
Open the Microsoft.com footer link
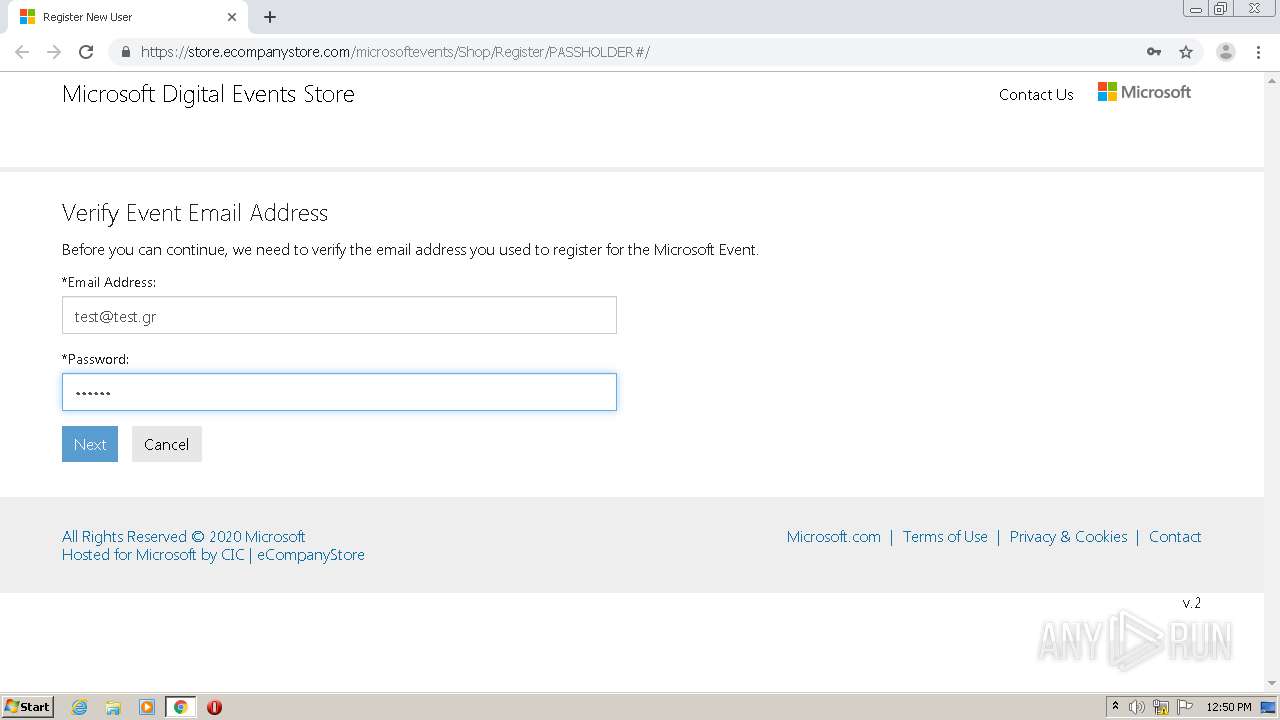[834, 536]
